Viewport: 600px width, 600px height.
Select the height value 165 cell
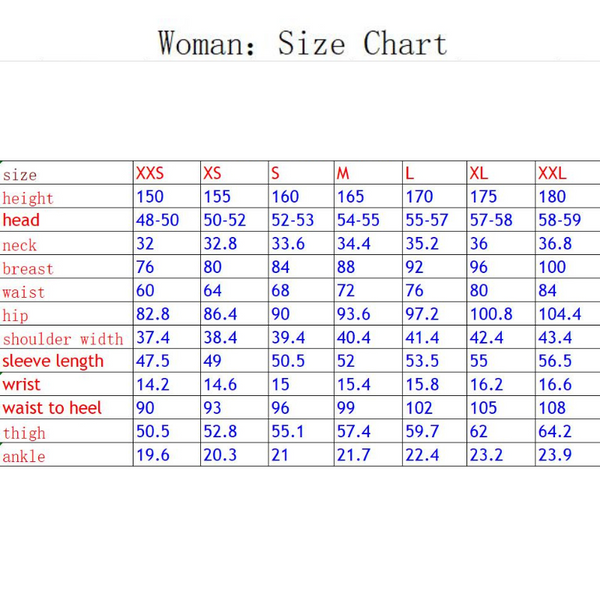pos(351,197)
